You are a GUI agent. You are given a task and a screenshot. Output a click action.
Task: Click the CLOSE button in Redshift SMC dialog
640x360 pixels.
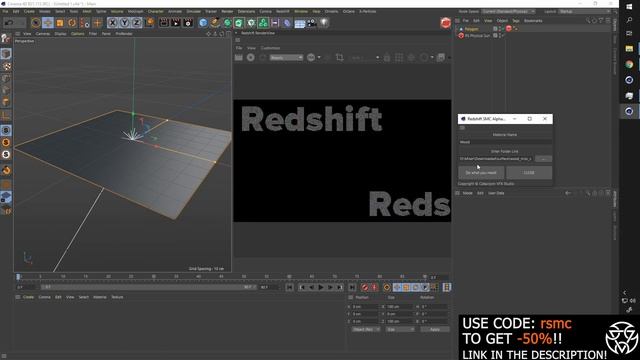click(529, 173)
